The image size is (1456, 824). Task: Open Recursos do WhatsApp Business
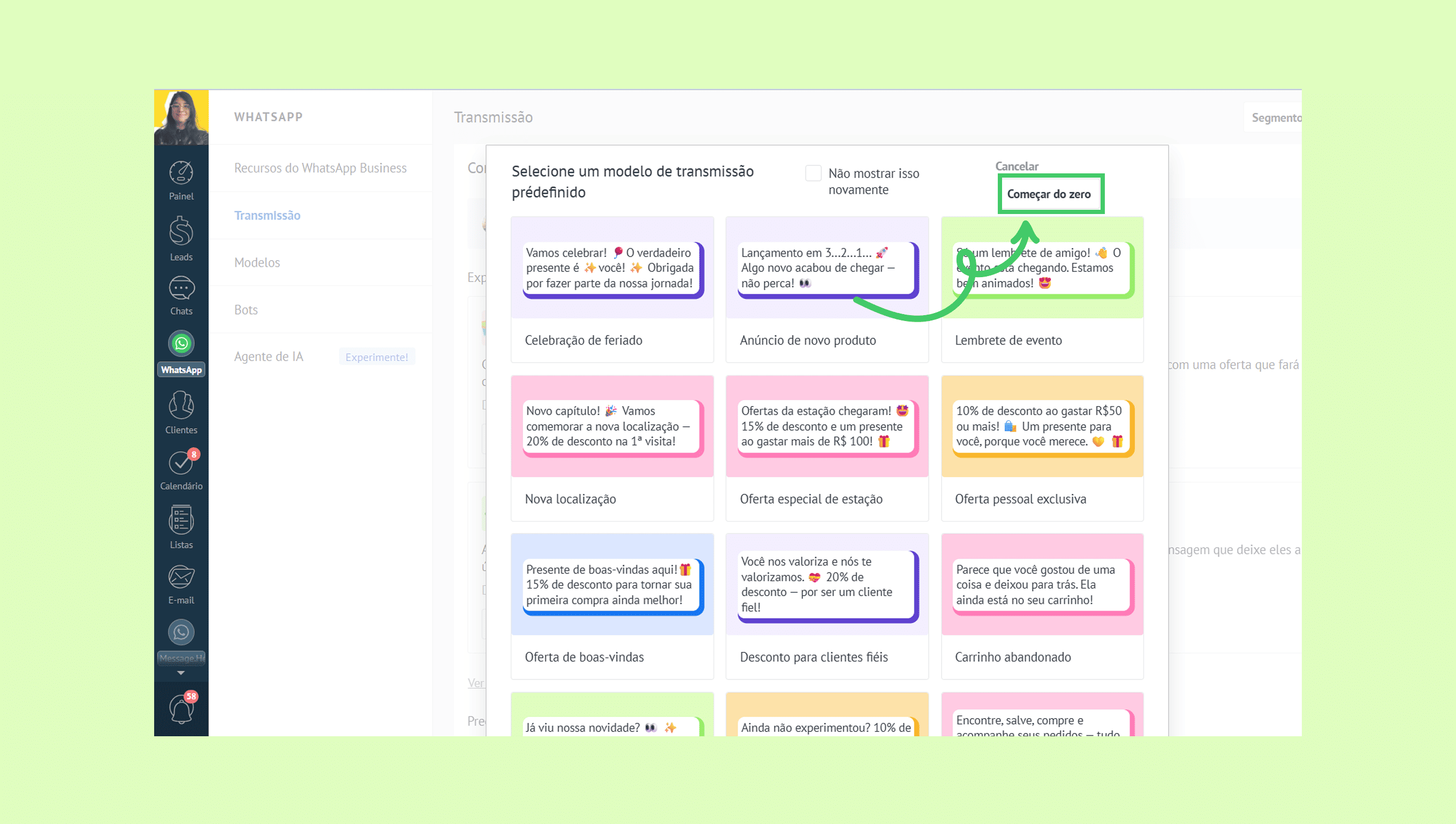[x=320, y=168]
